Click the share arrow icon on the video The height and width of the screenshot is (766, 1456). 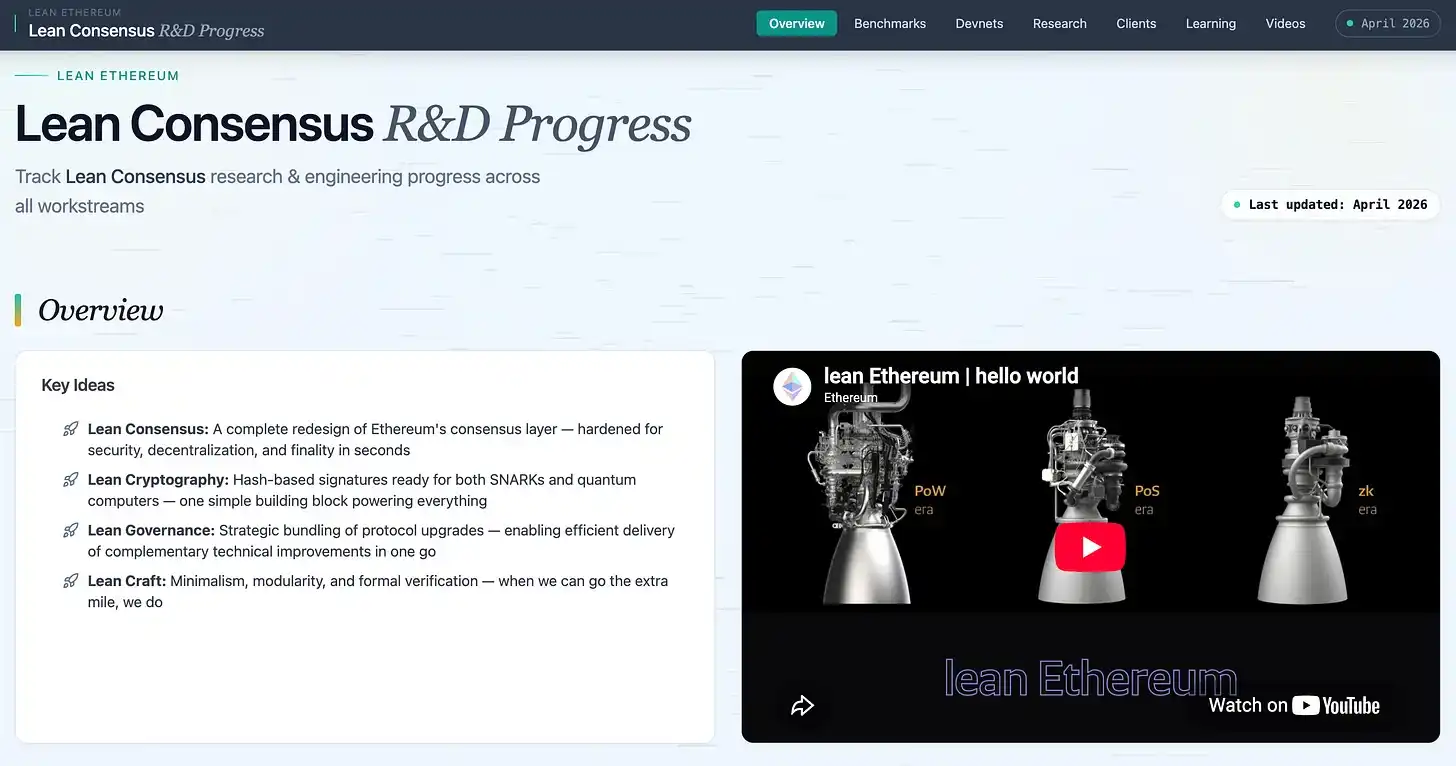pyautogui.click(x=802, y=706)
